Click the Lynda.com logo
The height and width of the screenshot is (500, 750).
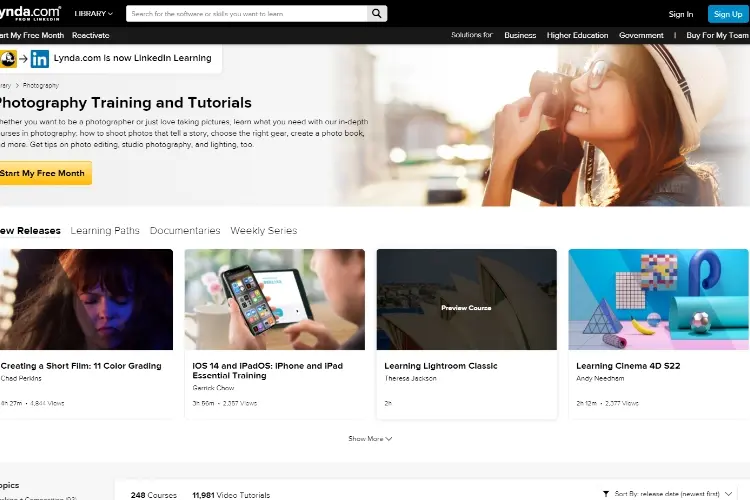[x=30, y=13]
